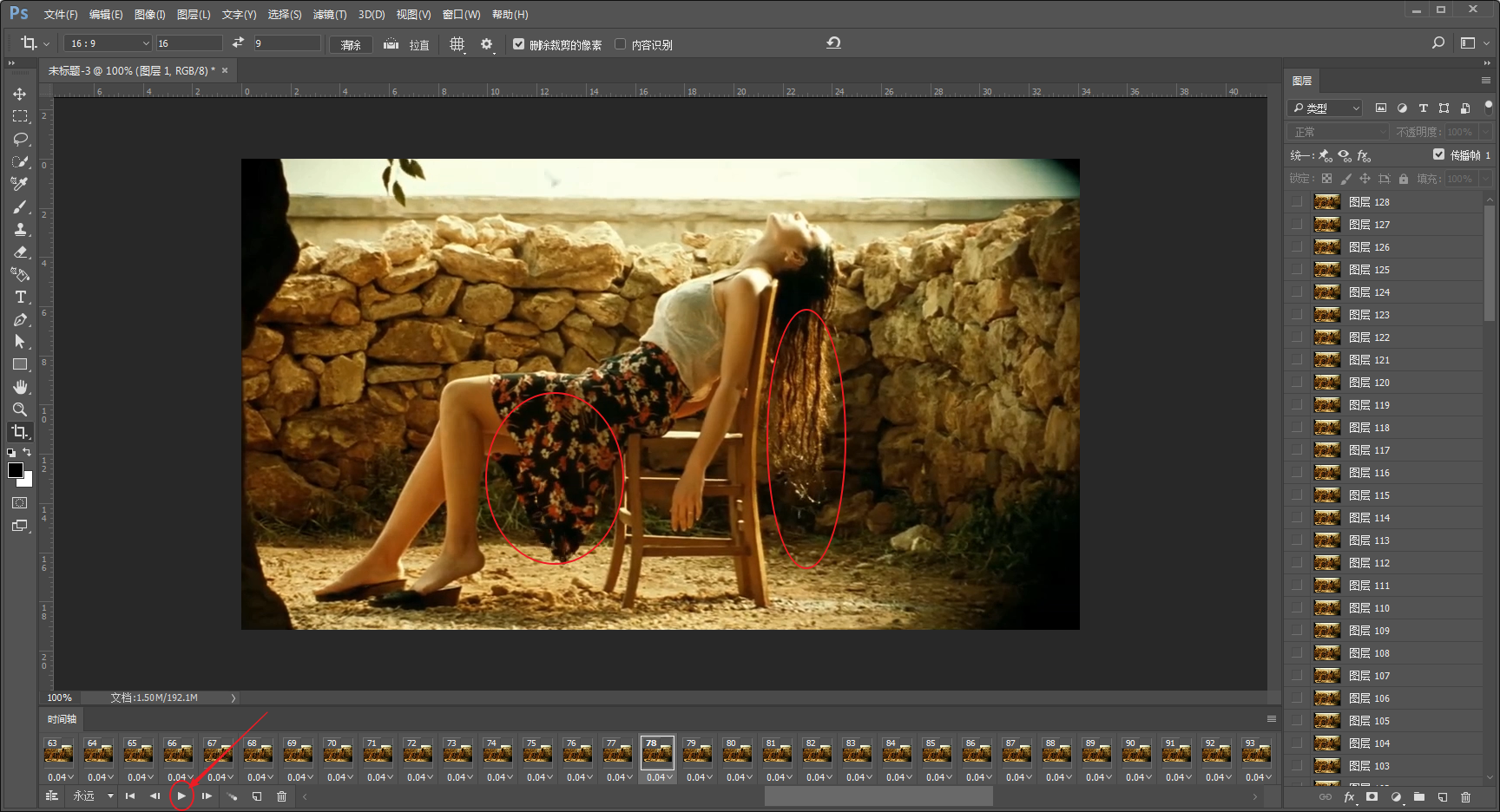
Task: Play the frame animation
Action: coord(181,796)
